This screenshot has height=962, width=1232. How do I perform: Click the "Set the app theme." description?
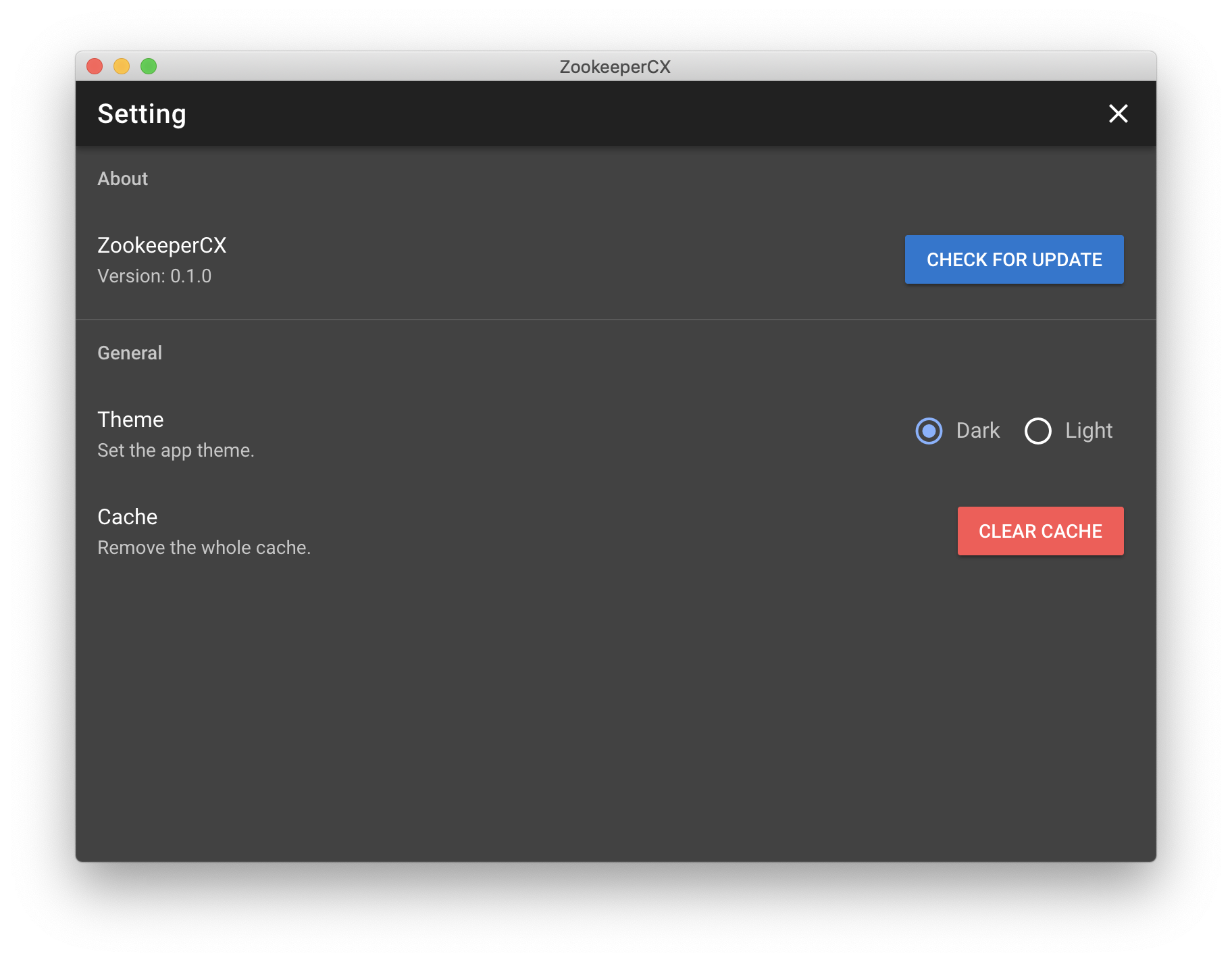point(176,451)
